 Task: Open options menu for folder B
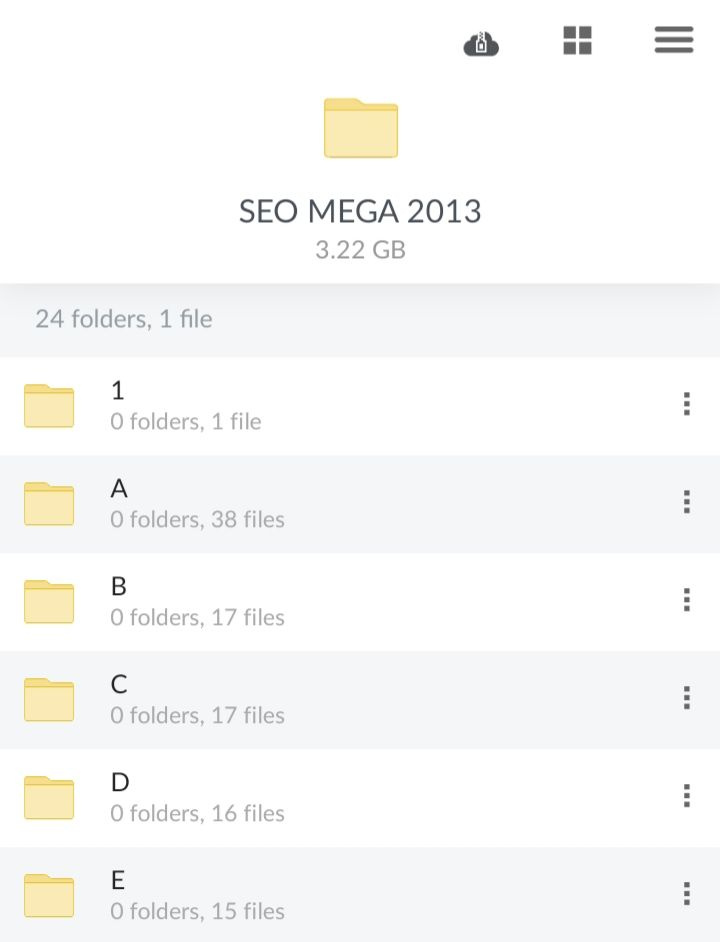click(687, 600)
